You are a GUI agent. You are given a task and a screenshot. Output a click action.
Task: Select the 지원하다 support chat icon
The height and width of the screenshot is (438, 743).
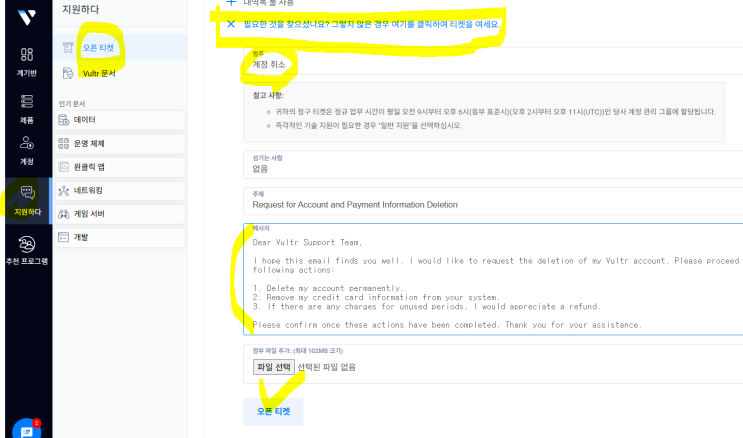click(x=27, y=192)
